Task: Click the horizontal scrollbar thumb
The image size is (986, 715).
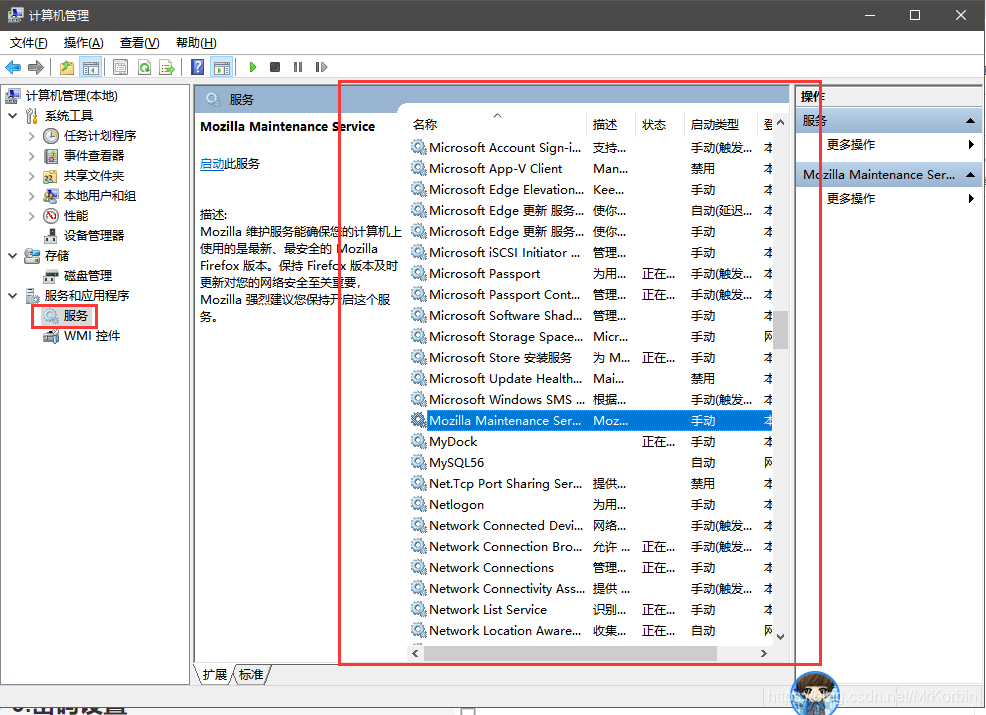Action: (570, 653)
